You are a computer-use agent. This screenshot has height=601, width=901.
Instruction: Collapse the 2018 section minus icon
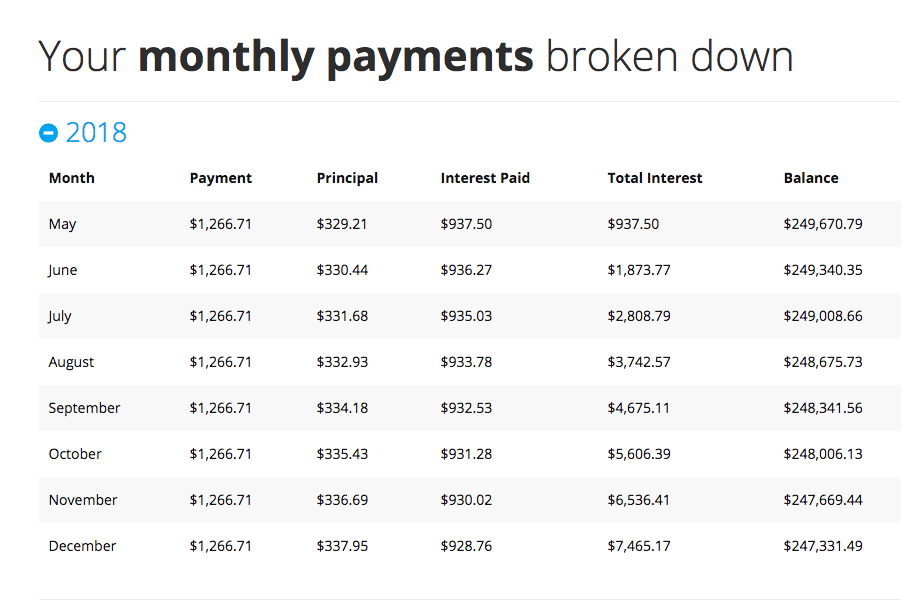(x=48, y=133)
